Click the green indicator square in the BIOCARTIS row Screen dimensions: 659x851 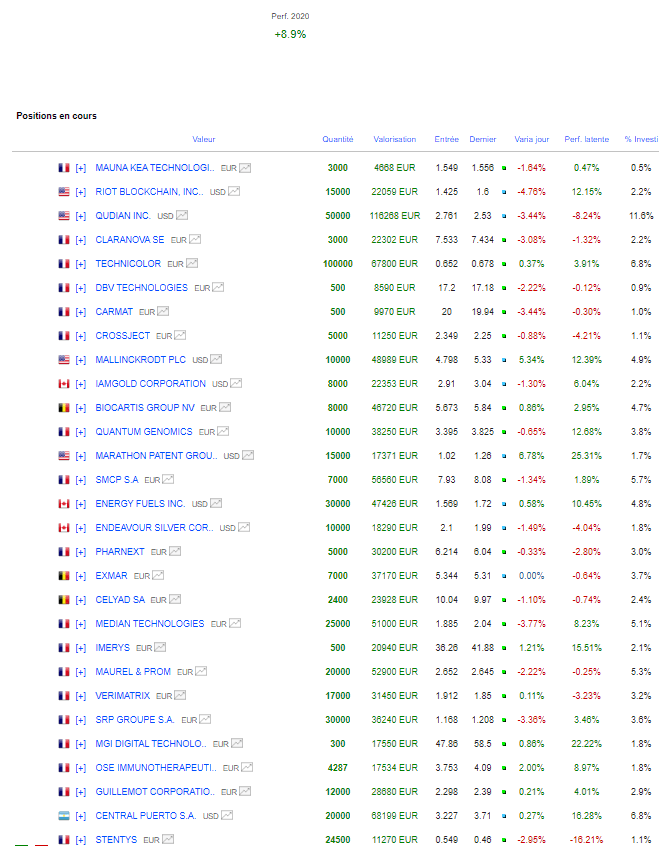coord(504,408)
